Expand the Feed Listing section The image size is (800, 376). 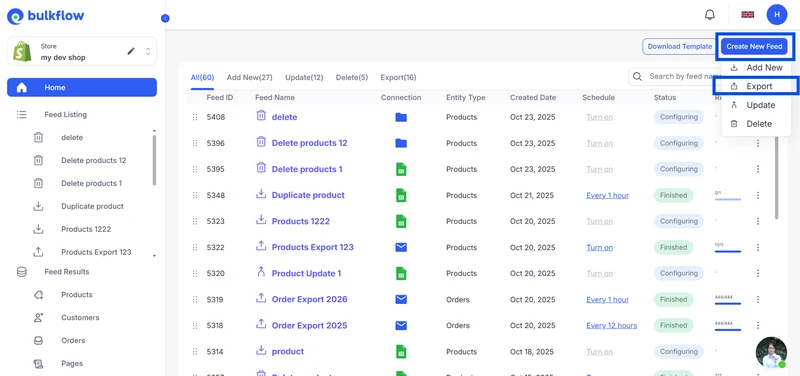pos(65,115)
